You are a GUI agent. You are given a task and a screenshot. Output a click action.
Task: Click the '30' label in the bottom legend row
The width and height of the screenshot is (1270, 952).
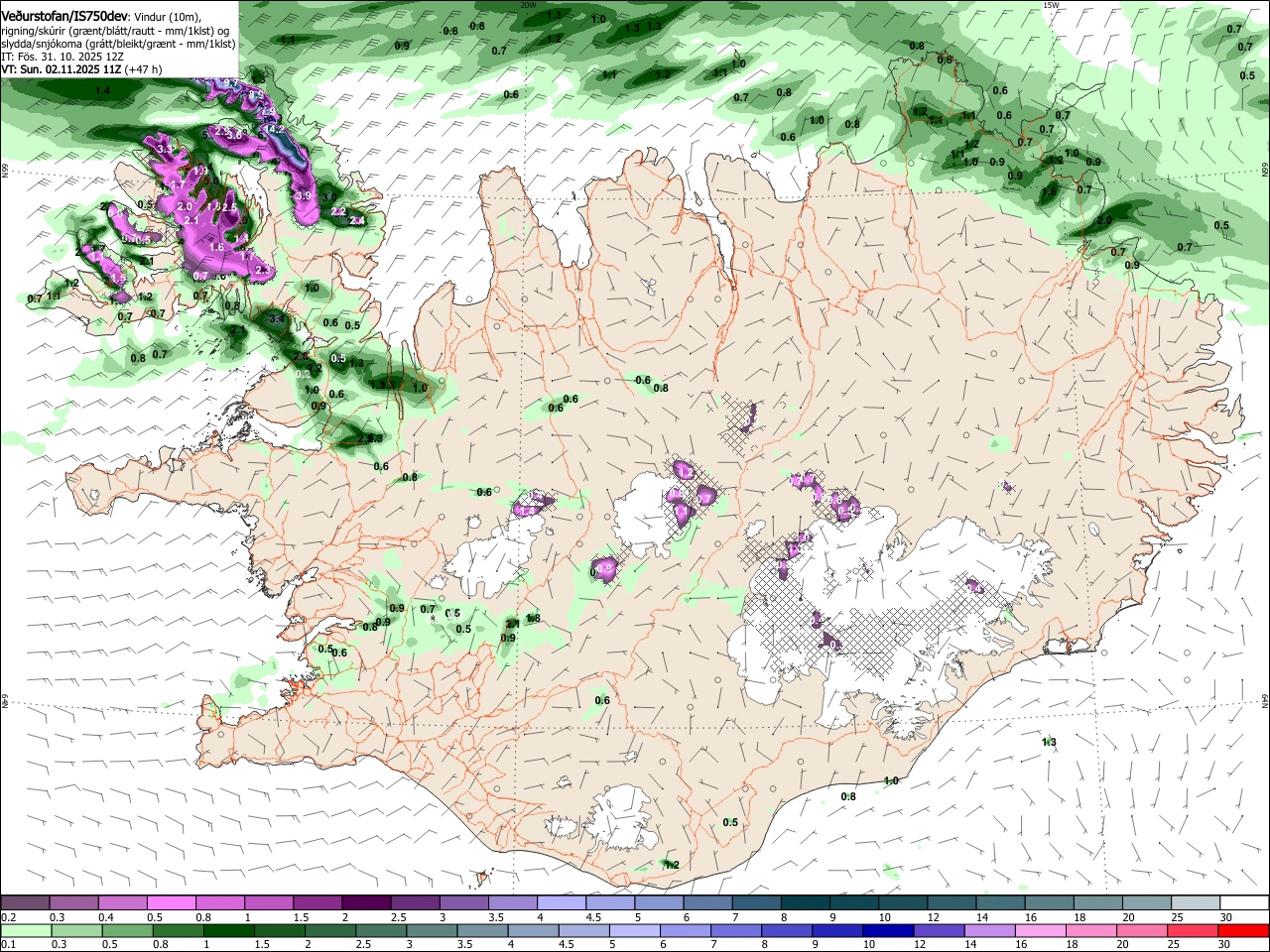pyautogui.click(x=1222, y=944)
